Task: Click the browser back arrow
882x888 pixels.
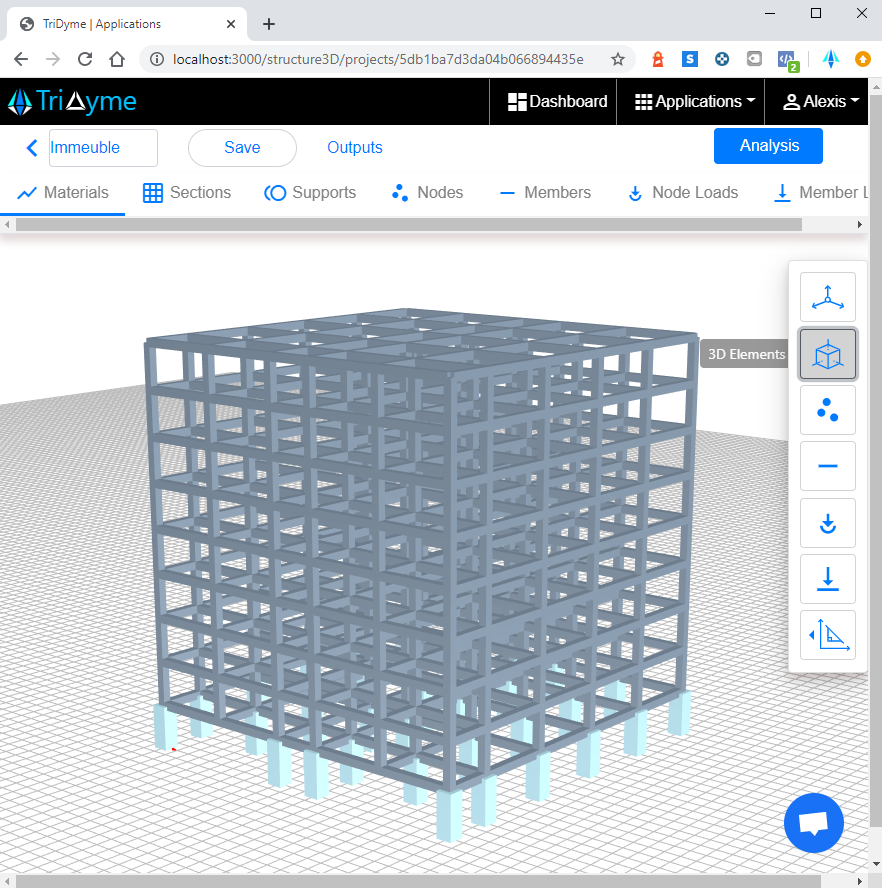Action: coord(21,59)
